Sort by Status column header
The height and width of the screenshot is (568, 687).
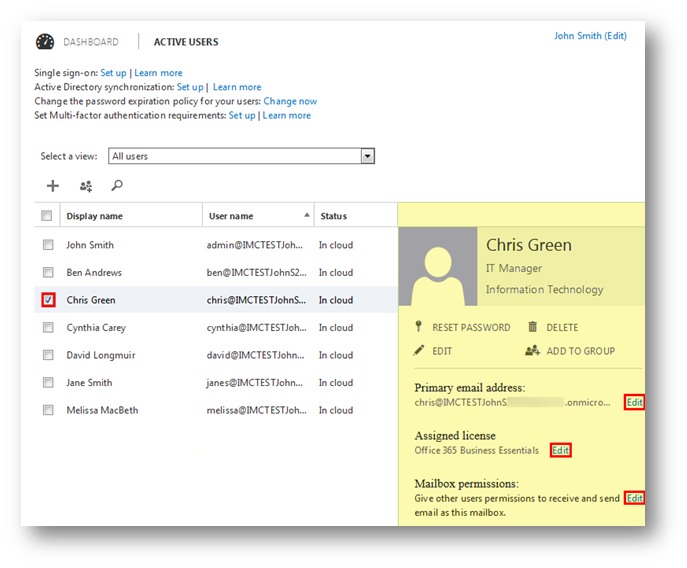[333, 216]
